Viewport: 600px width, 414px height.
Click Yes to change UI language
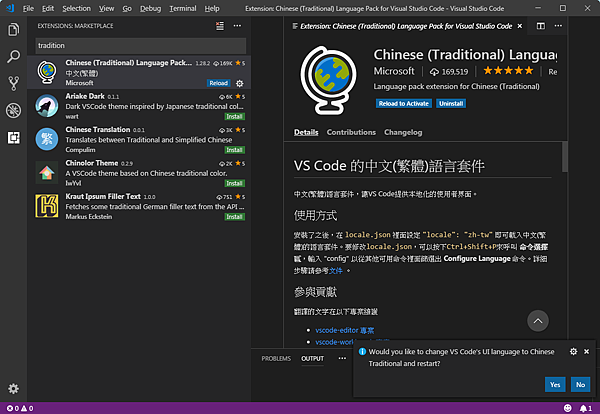click(x=555, y=385)
